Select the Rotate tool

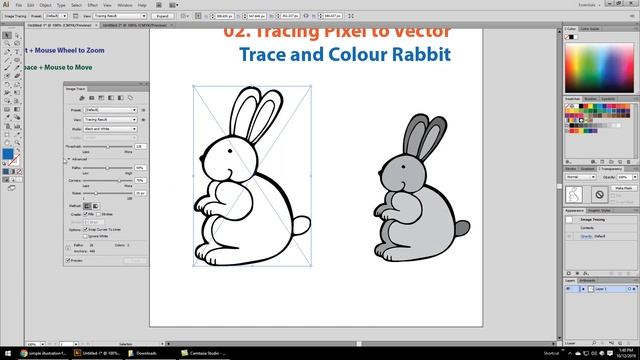coord(7,84)
